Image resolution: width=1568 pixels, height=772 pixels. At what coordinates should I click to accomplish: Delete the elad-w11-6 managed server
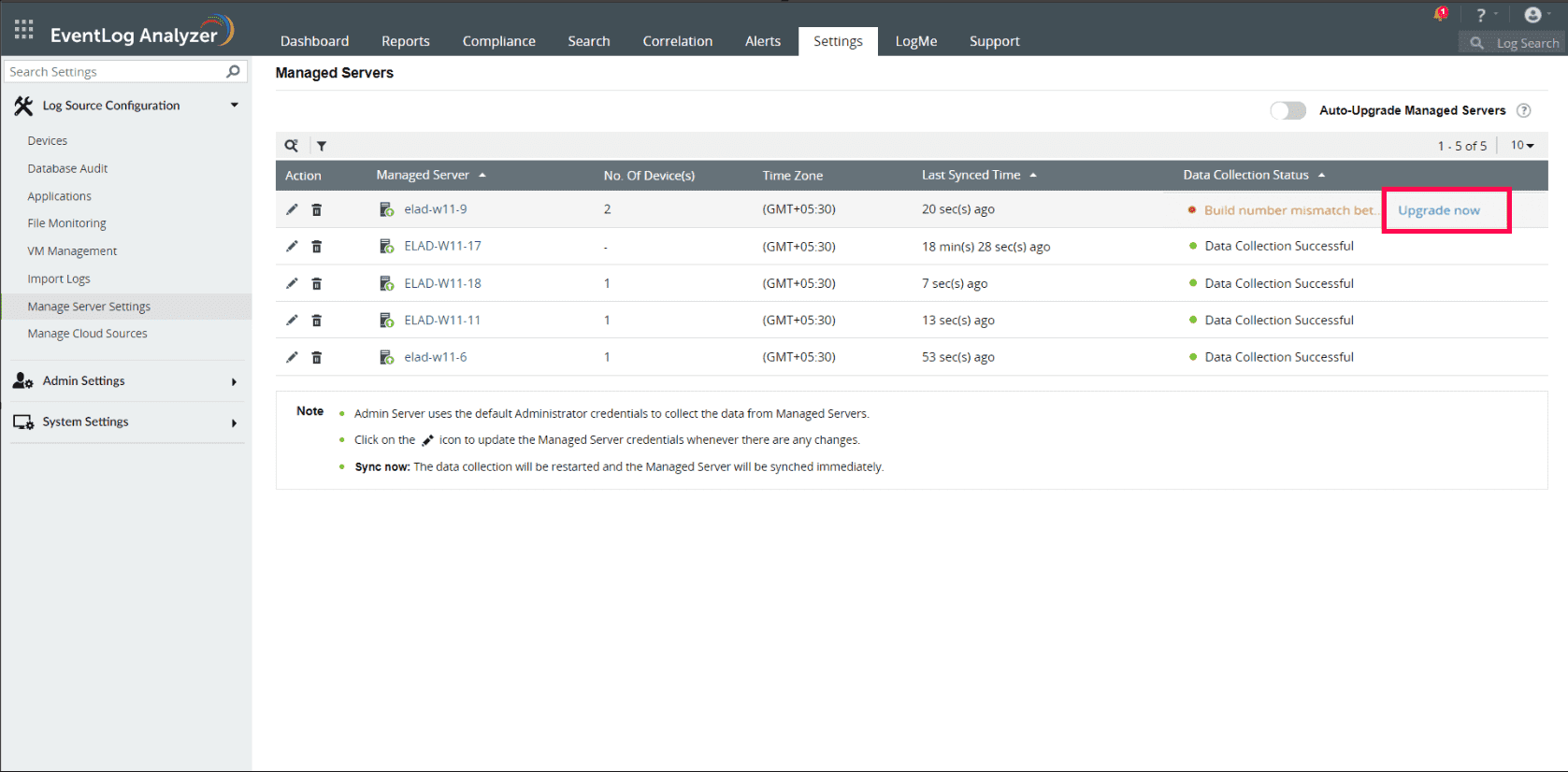[x=317, y=358]
